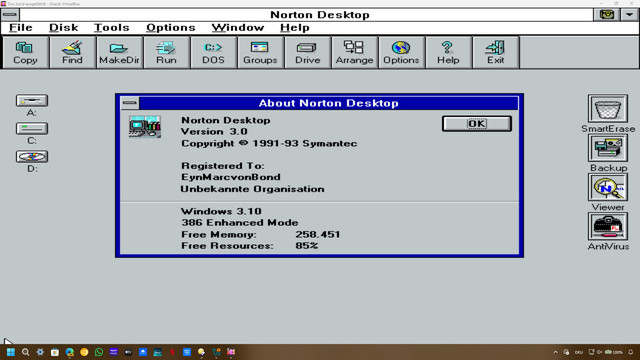Click the Copy toolbar button
640x360 pixels.
pos(25,52)
